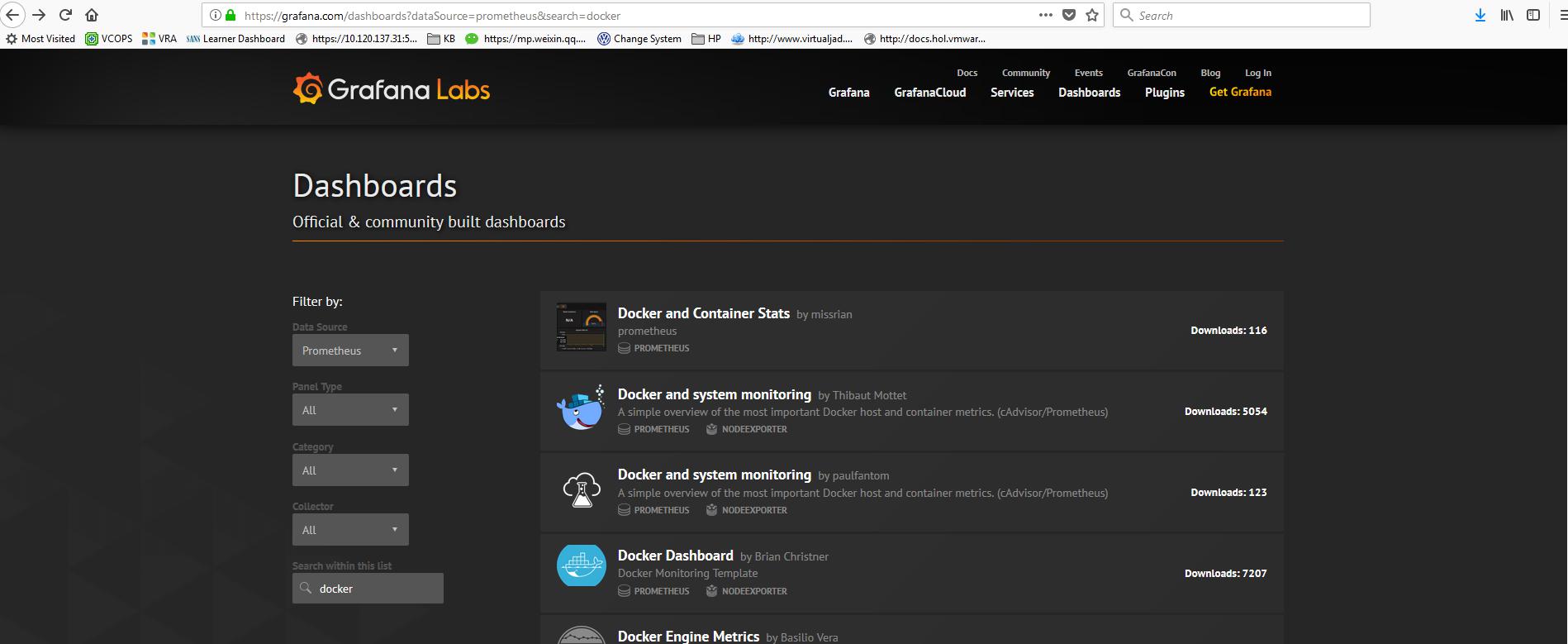Open the library bookshelf icon

pyautogui.click(x=1507, y=15)
